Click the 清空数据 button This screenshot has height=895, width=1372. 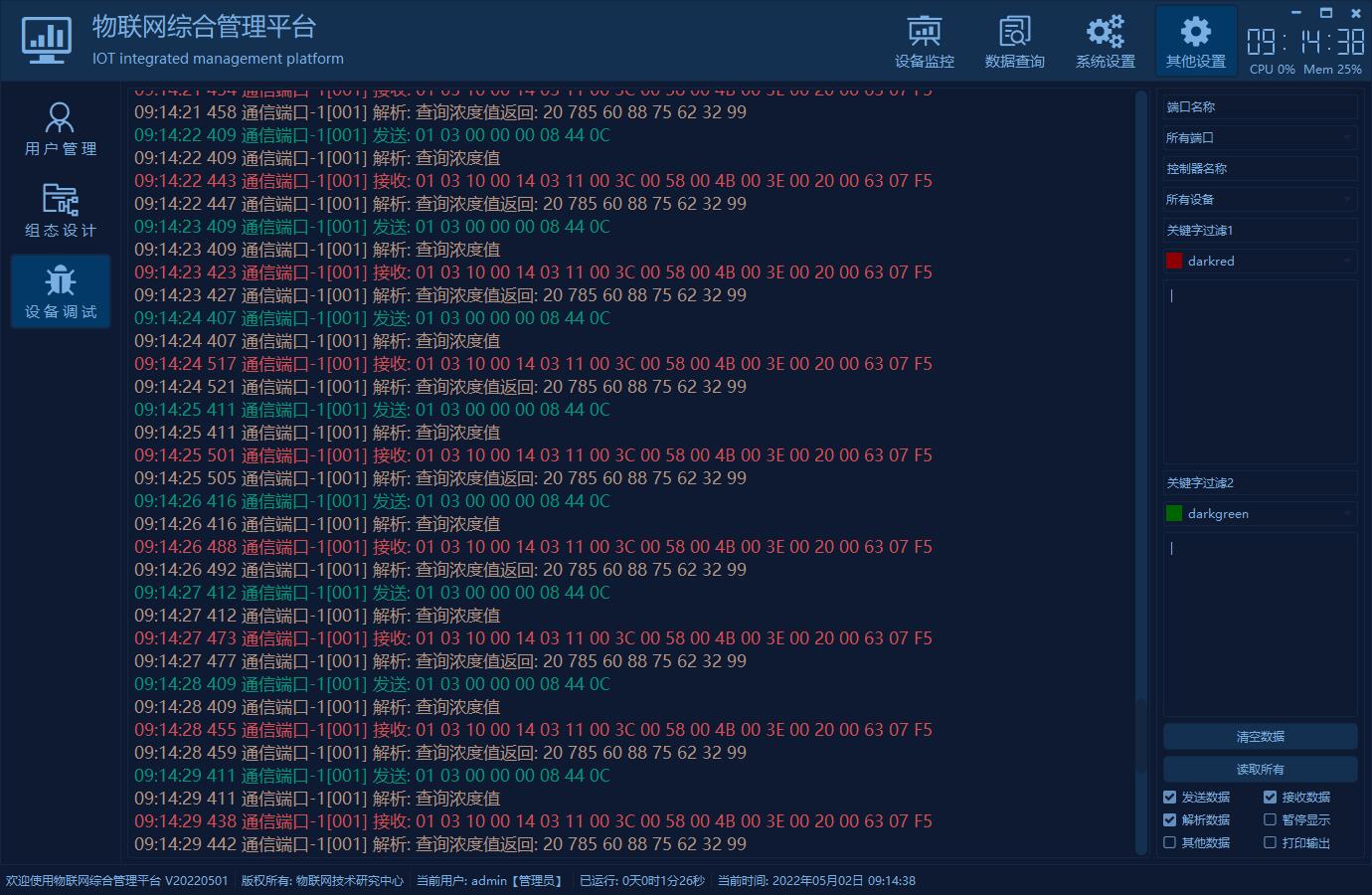[x=1260, y=737]
